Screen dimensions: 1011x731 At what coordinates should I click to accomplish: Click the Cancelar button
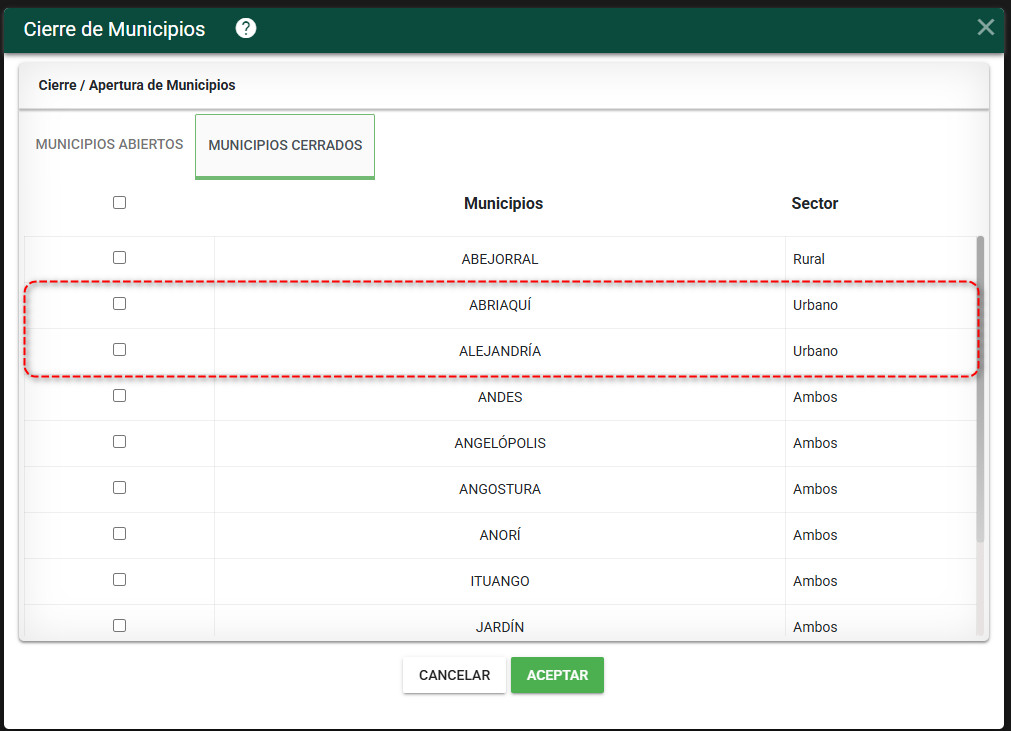(x=455, y=675)
